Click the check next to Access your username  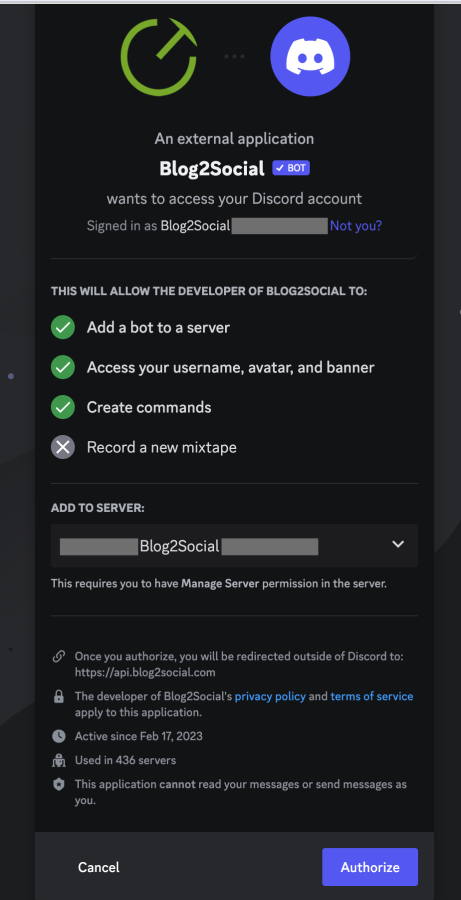tap(63, 367)
